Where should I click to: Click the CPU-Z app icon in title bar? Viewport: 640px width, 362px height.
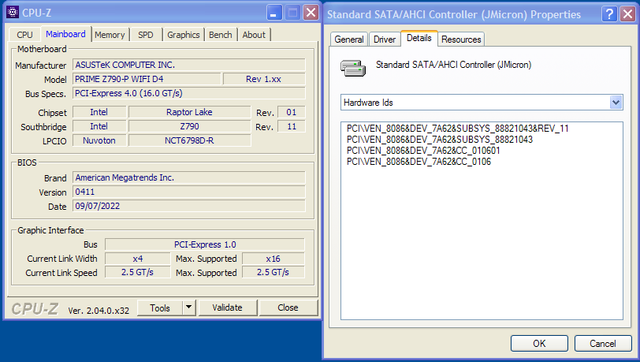pyautogui.click(x=13, y=12)
